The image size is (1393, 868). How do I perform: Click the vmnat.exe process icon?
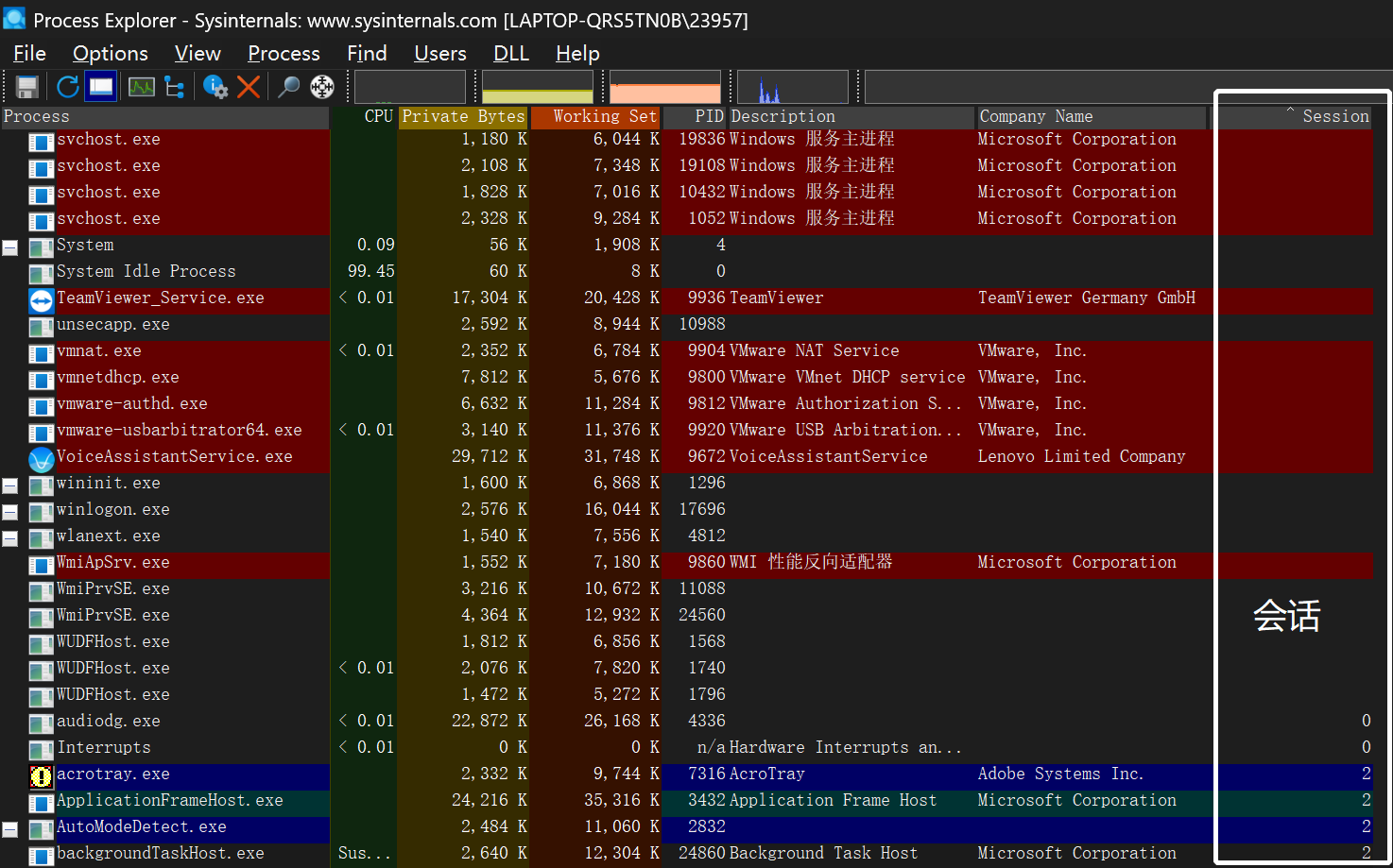pyautogui.click(x=42, y=353)
